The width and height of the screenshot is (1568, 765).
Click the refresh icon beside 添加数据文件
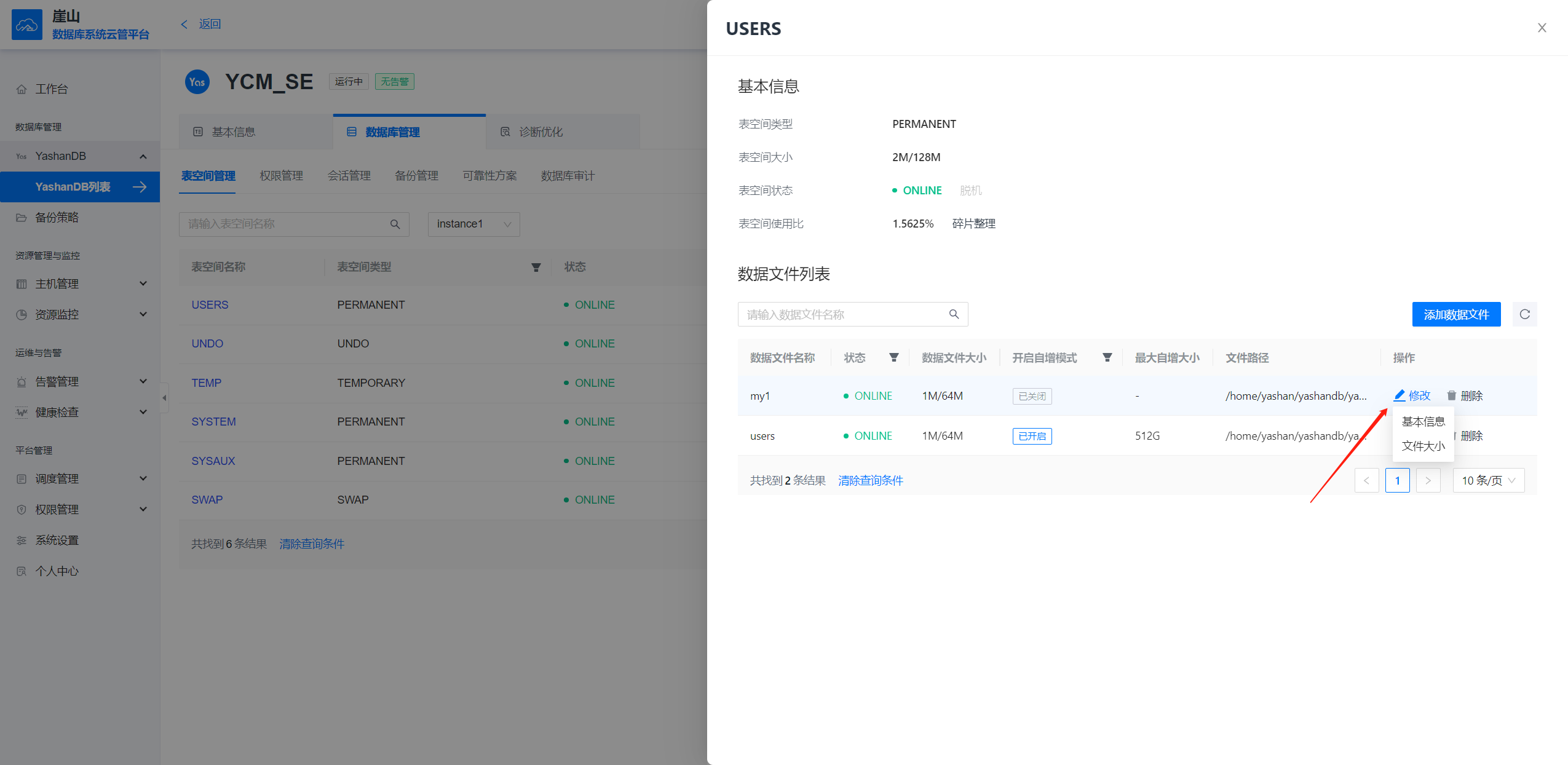[x=1524, y=314]
